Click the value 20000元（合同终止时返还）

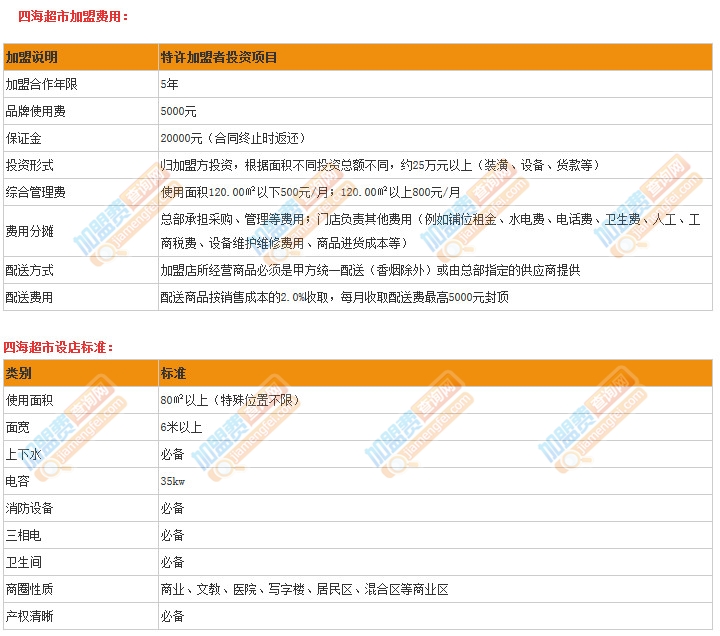[233, 139]
